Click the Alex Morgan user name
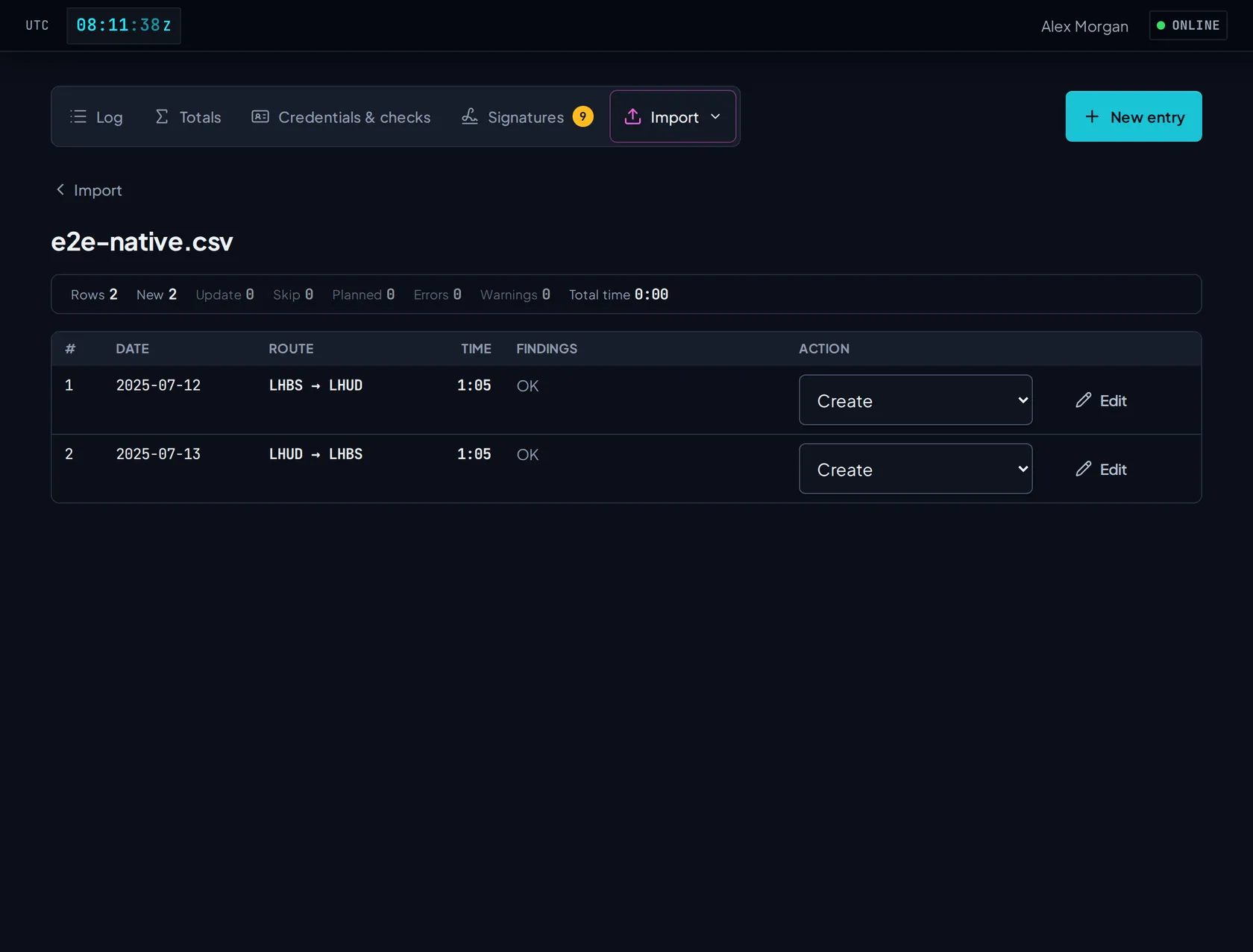The width and height of the screenshot is (1253, 952). coord(1084,26)
